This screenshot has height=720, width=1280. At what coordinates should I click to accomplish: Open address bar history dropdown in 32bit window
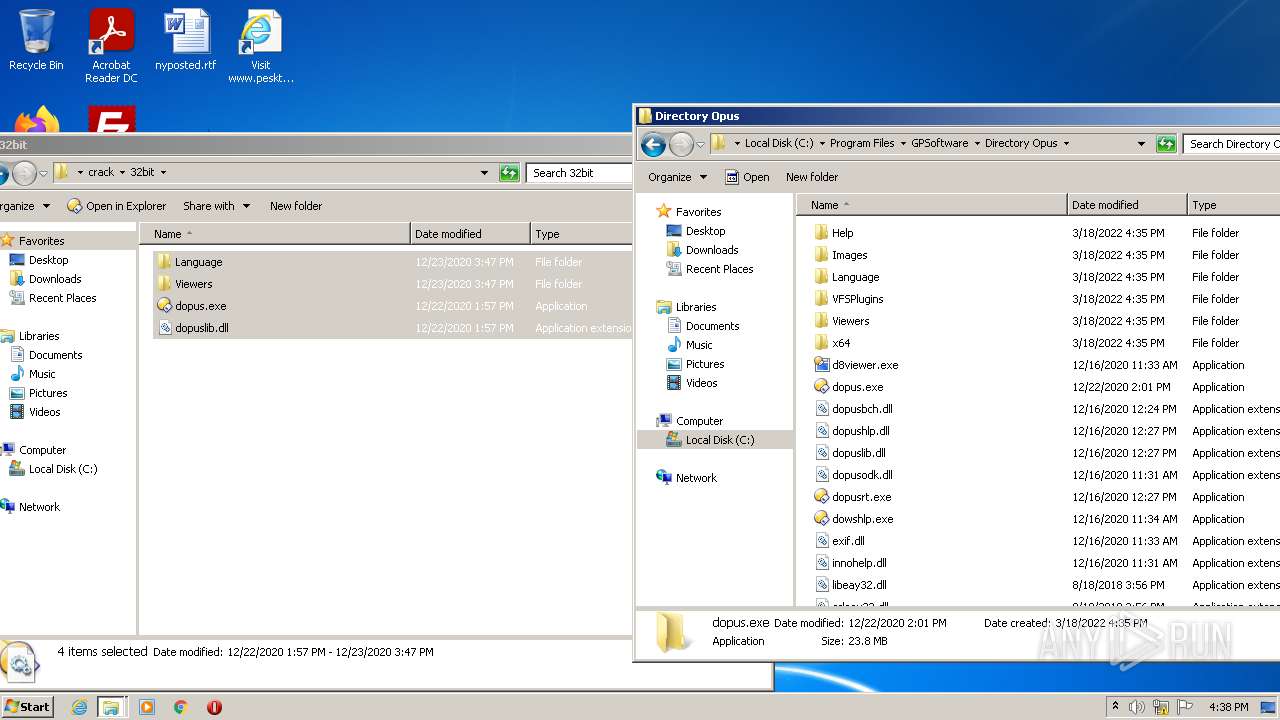[x=485, y=173]
